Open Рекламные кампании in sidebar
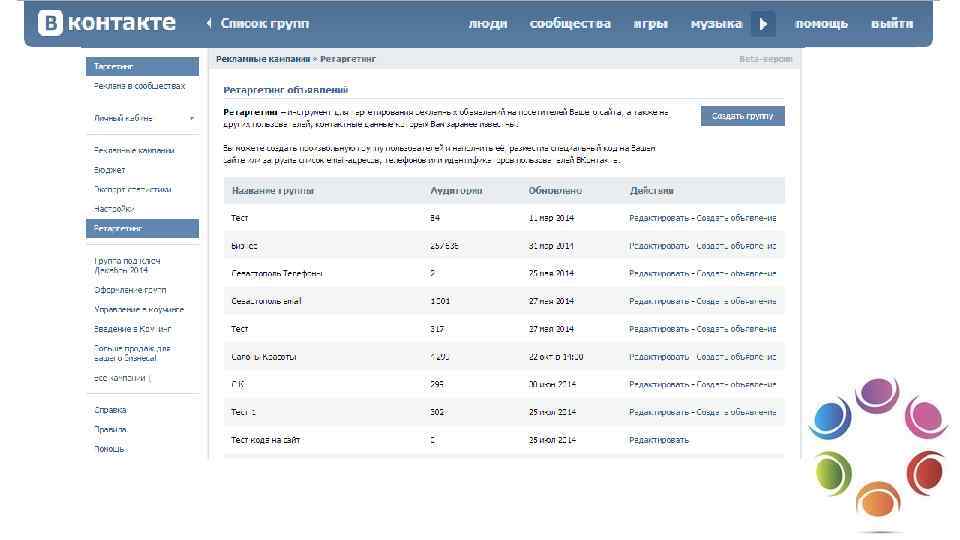 [x=134, y=150]
